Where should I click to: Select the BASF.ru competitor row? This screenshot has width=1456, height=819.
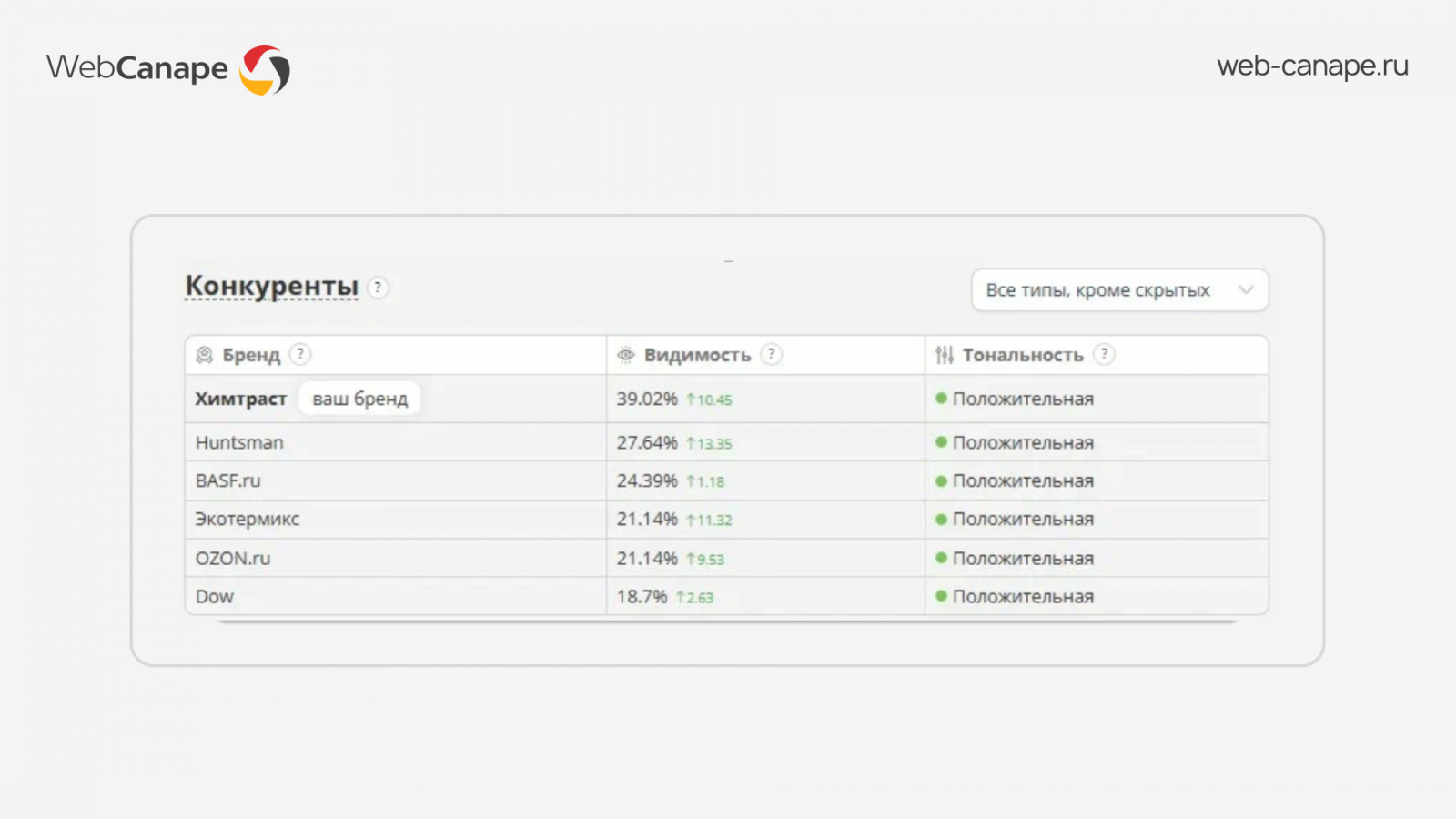click(x=726, y=480)
